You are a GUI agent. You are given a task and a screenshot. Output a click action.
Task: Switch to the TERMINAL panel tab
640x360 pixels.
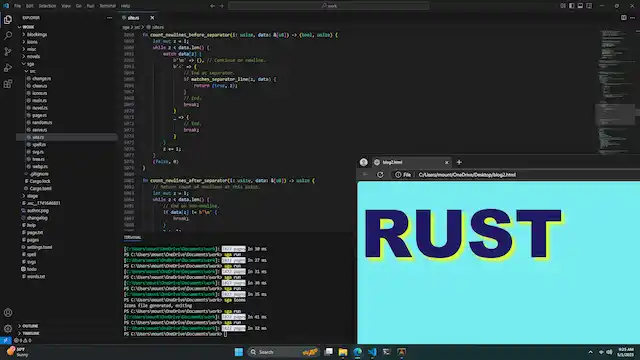pos(132,237)
